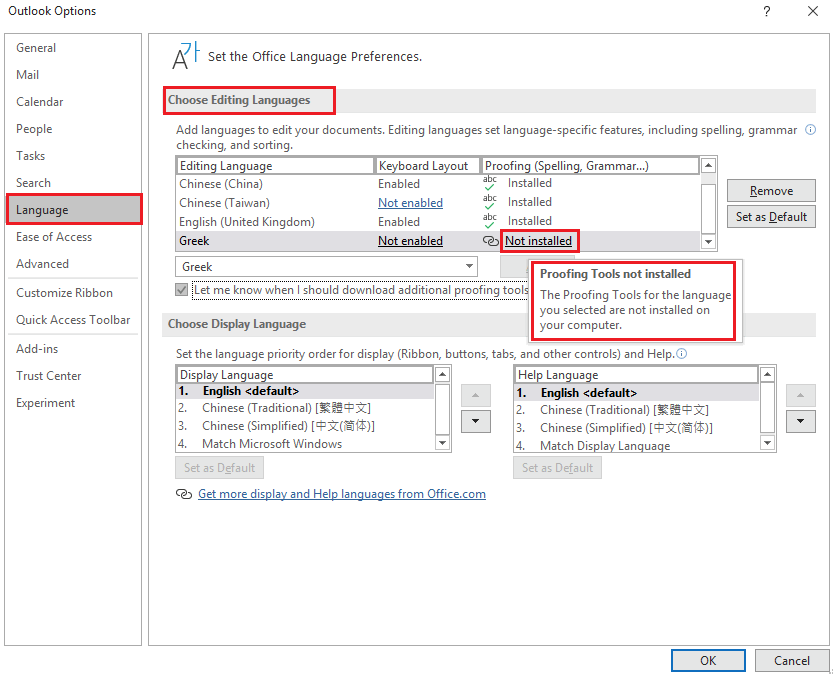
Task: Move help language down in priority
Action: coord(801,421)
